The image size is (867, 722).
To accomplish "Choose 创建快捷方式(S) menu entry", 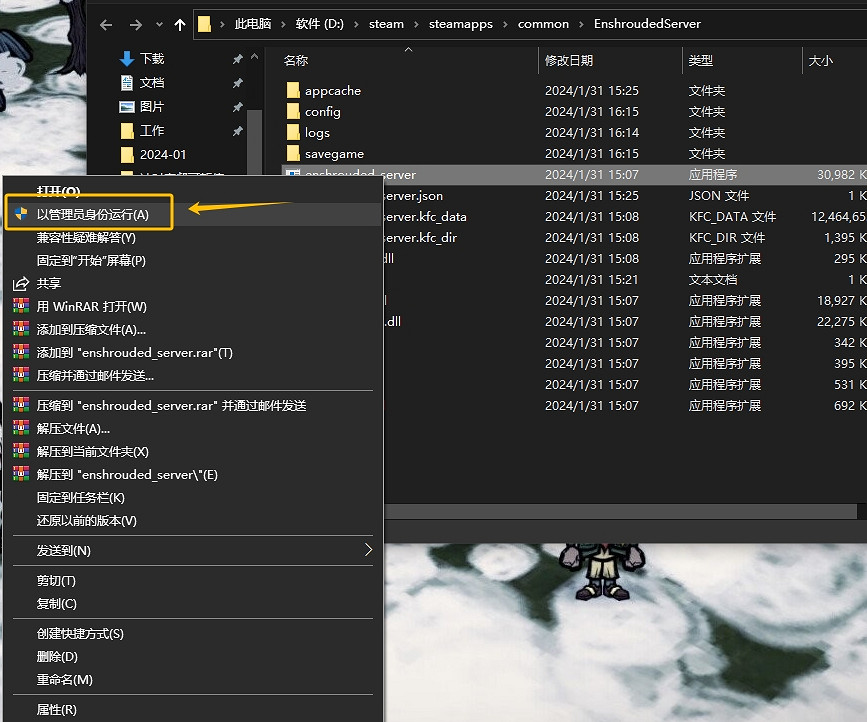I will [x=80, y=633].
